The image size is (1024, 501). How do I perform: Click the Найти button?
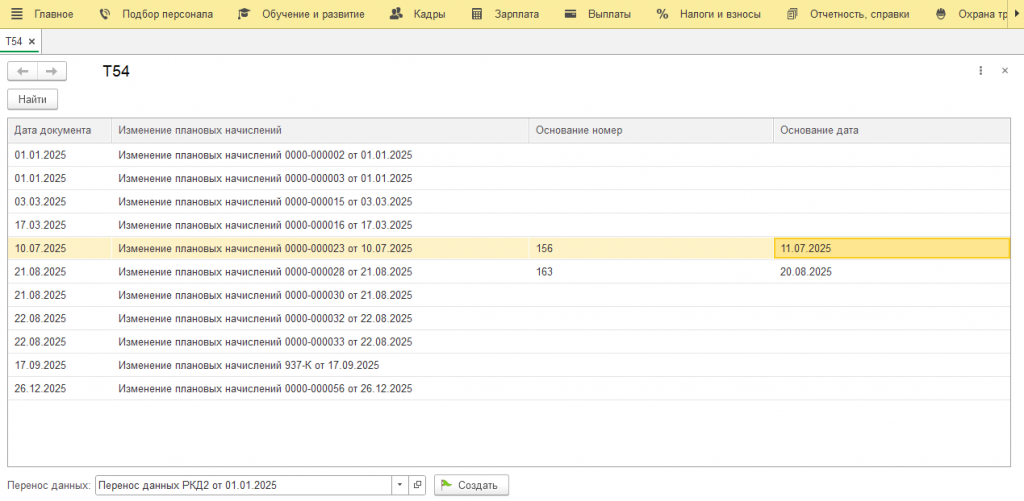pyautogui.click(x=33, y=99)
